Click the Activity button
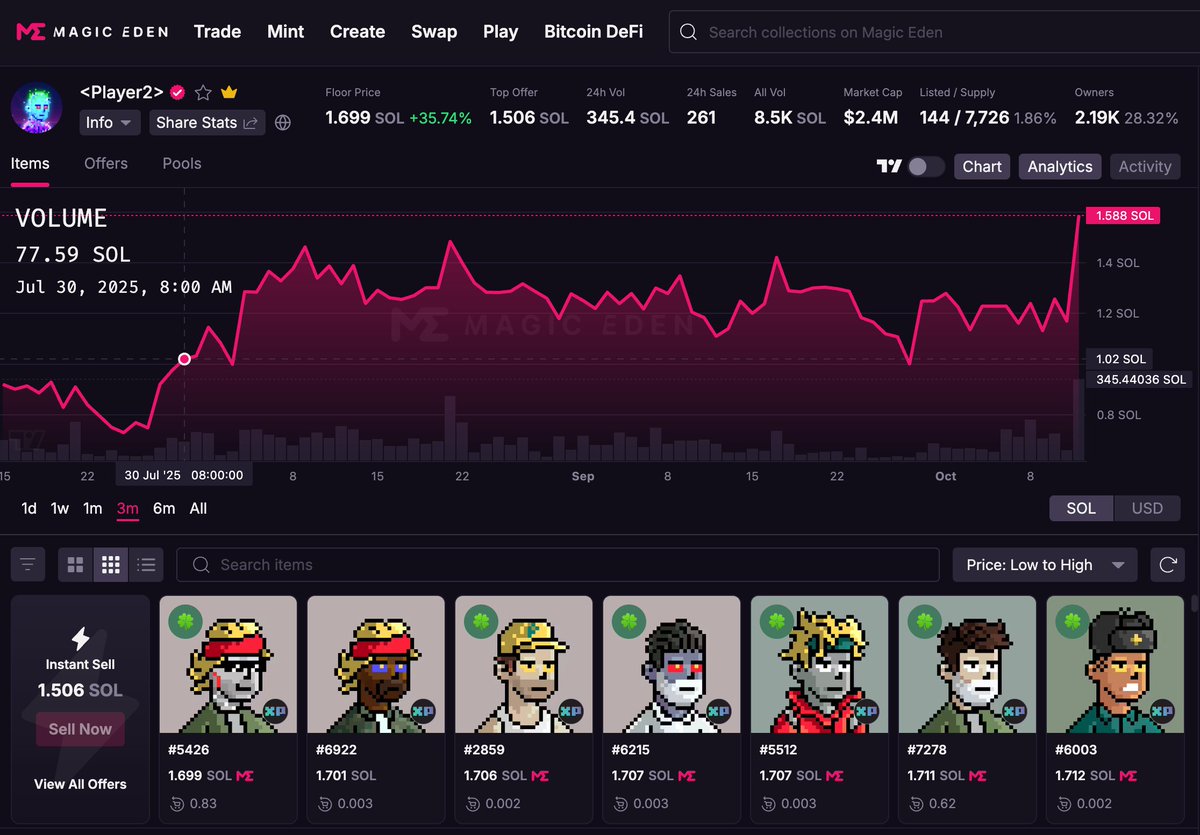Screen dimensions: 1200x835 click(1145, 166)
